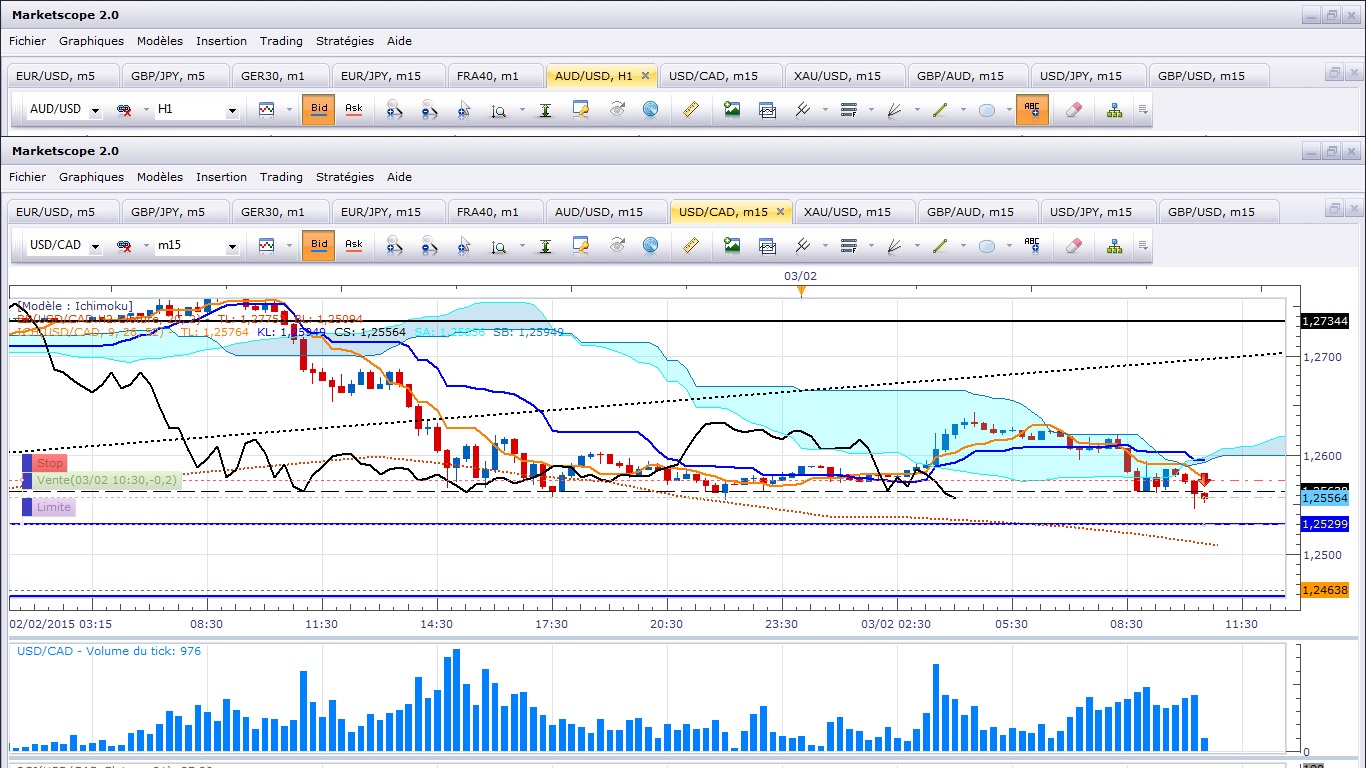Select the green trend line tool in USD/CAD toolbar
The width and height of the screenshot is (1366, 768).
pos(939,245)
